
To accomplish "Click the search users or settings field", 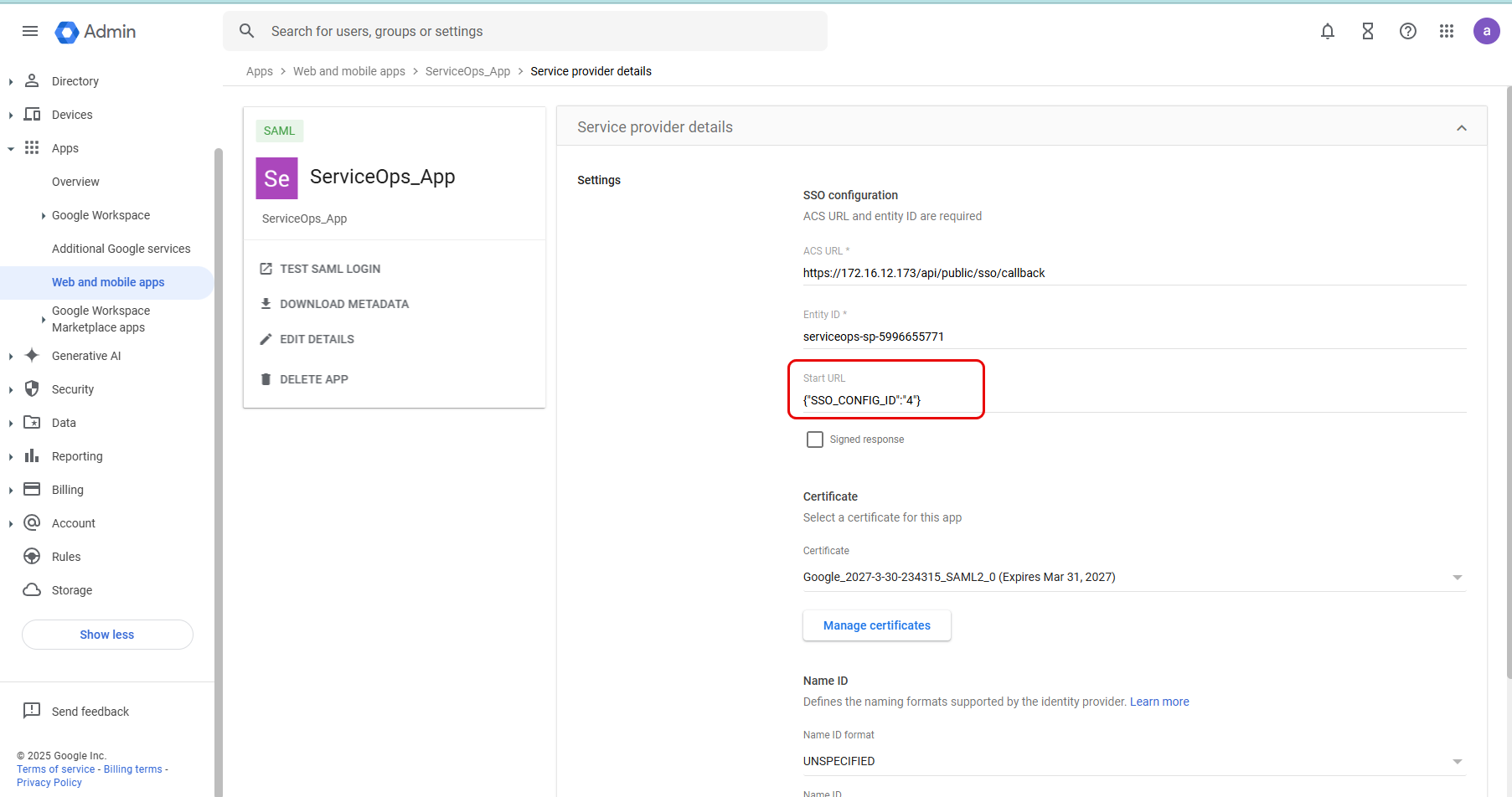I will 536,32.
